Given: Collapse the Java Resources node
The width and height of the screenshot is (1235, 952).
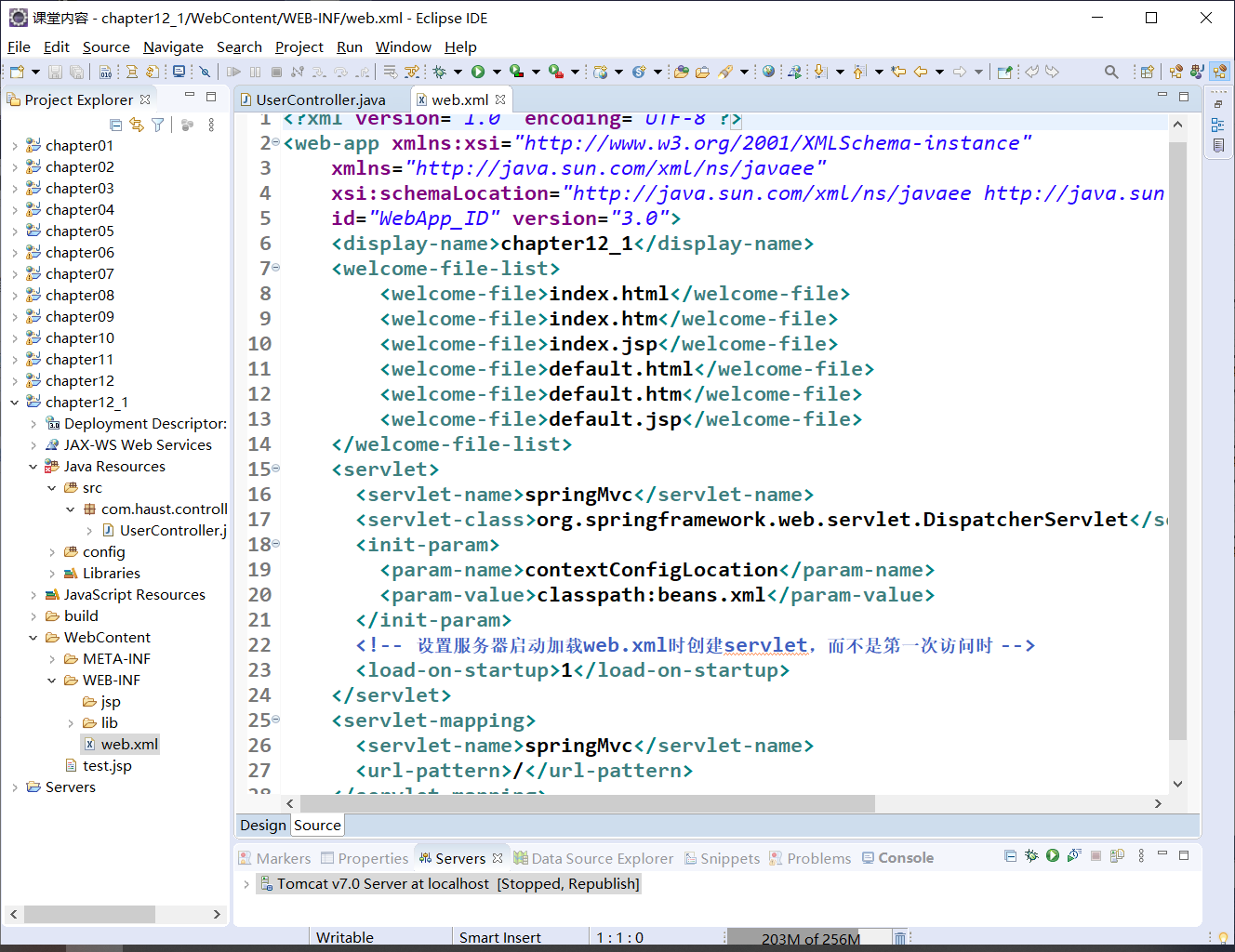Looking at the screenshot, I should (33, 467).
